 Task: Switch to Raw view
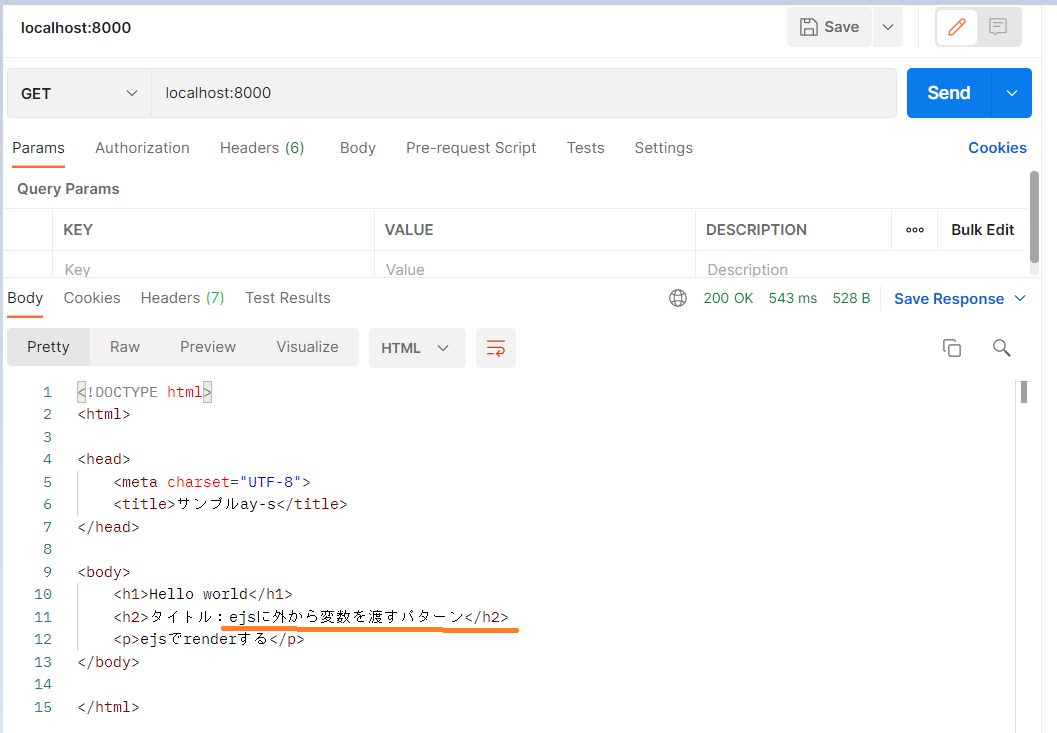(x=125, y=347)
